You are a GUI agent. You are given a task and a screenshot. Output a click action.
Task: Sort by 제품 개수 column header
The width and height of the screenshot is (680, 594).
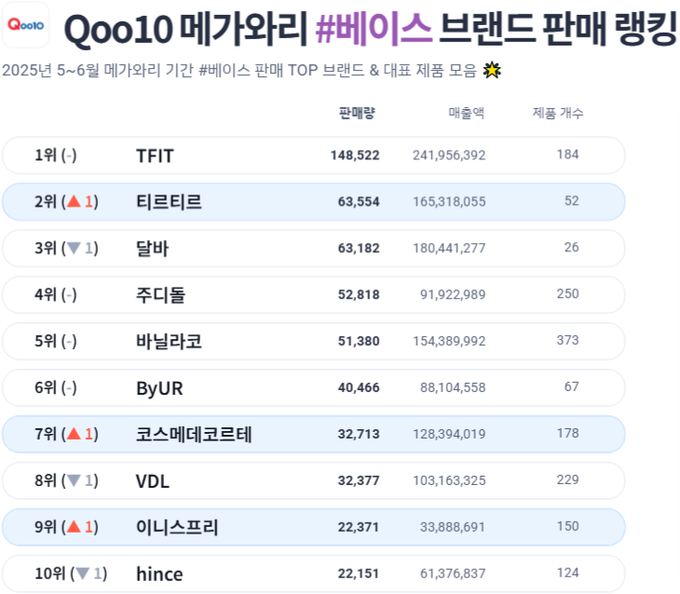[x=558, y=113]
